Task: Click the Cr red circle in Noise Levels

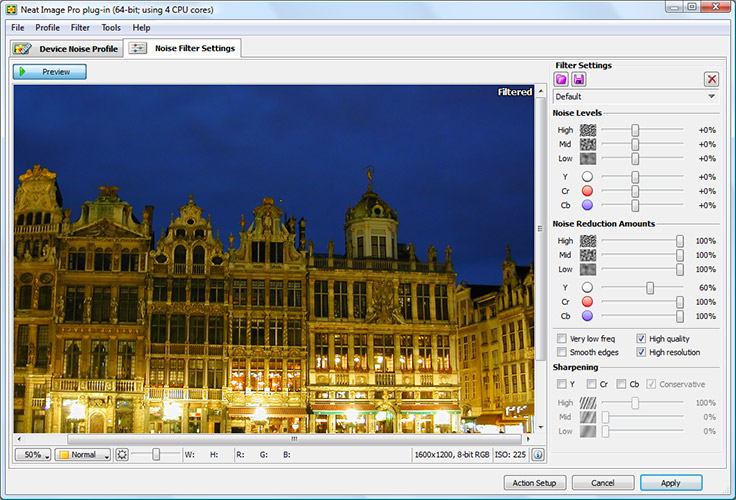Action: [587, 191]
